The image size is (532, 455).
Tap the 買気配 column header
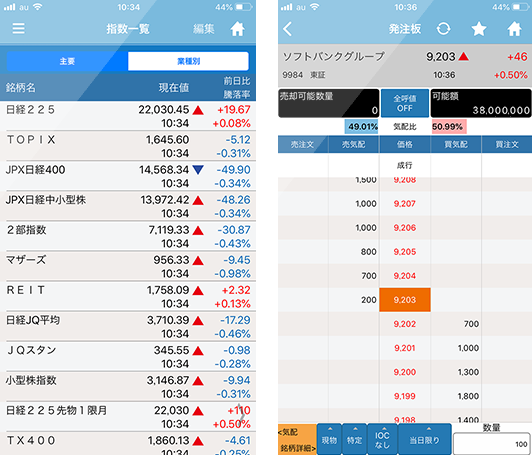coord(456,145)
